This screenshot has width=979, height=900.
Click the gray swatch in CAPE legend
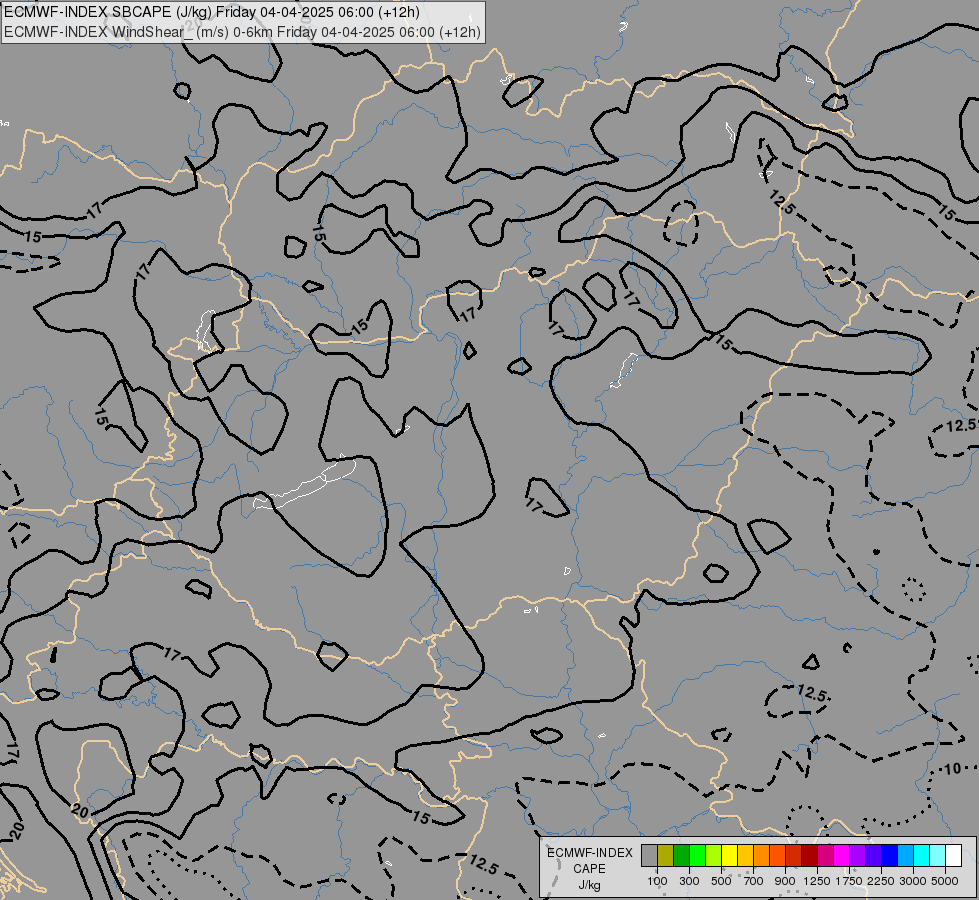(649, 856)
